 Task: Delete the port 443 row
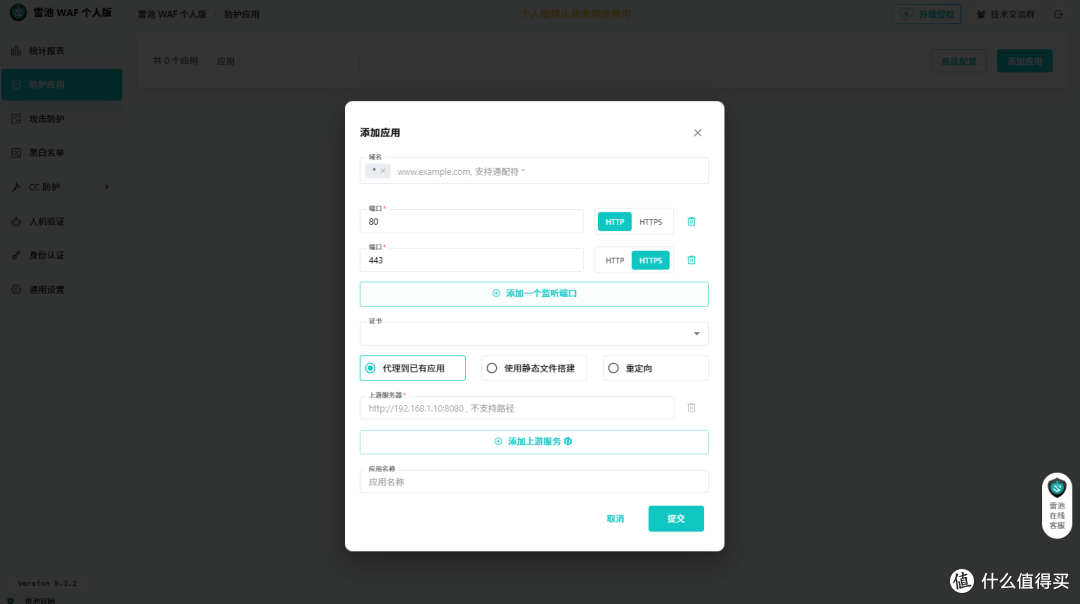click(692, 260)
